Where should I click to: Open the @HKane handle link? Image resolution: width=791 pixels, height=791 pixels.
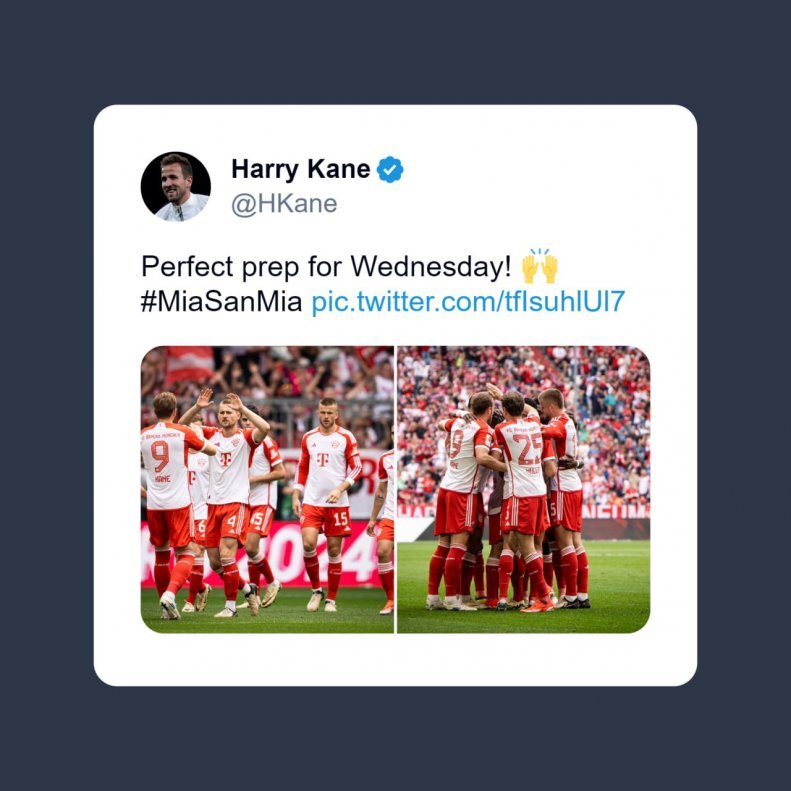pos(284,204)
